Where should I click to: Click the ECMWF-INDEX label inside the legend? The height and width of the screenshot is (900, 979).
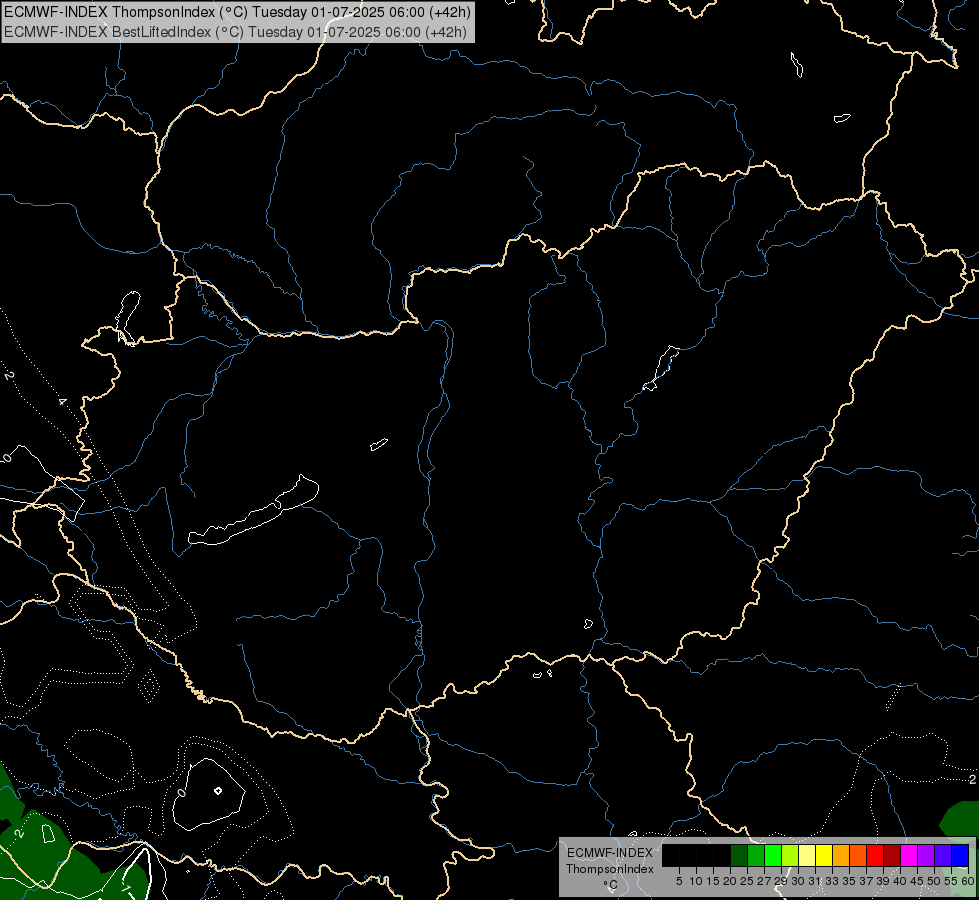[x=609, y=853]
